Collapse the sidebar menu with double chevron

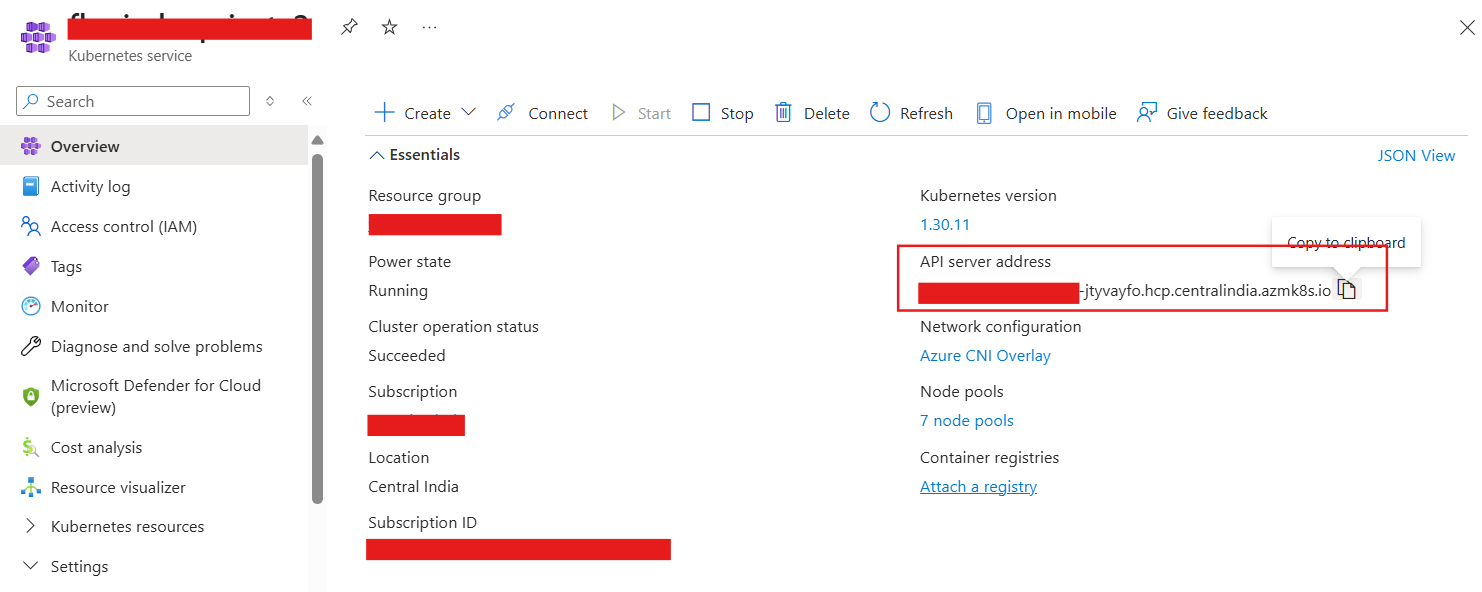tap(307, 101)
